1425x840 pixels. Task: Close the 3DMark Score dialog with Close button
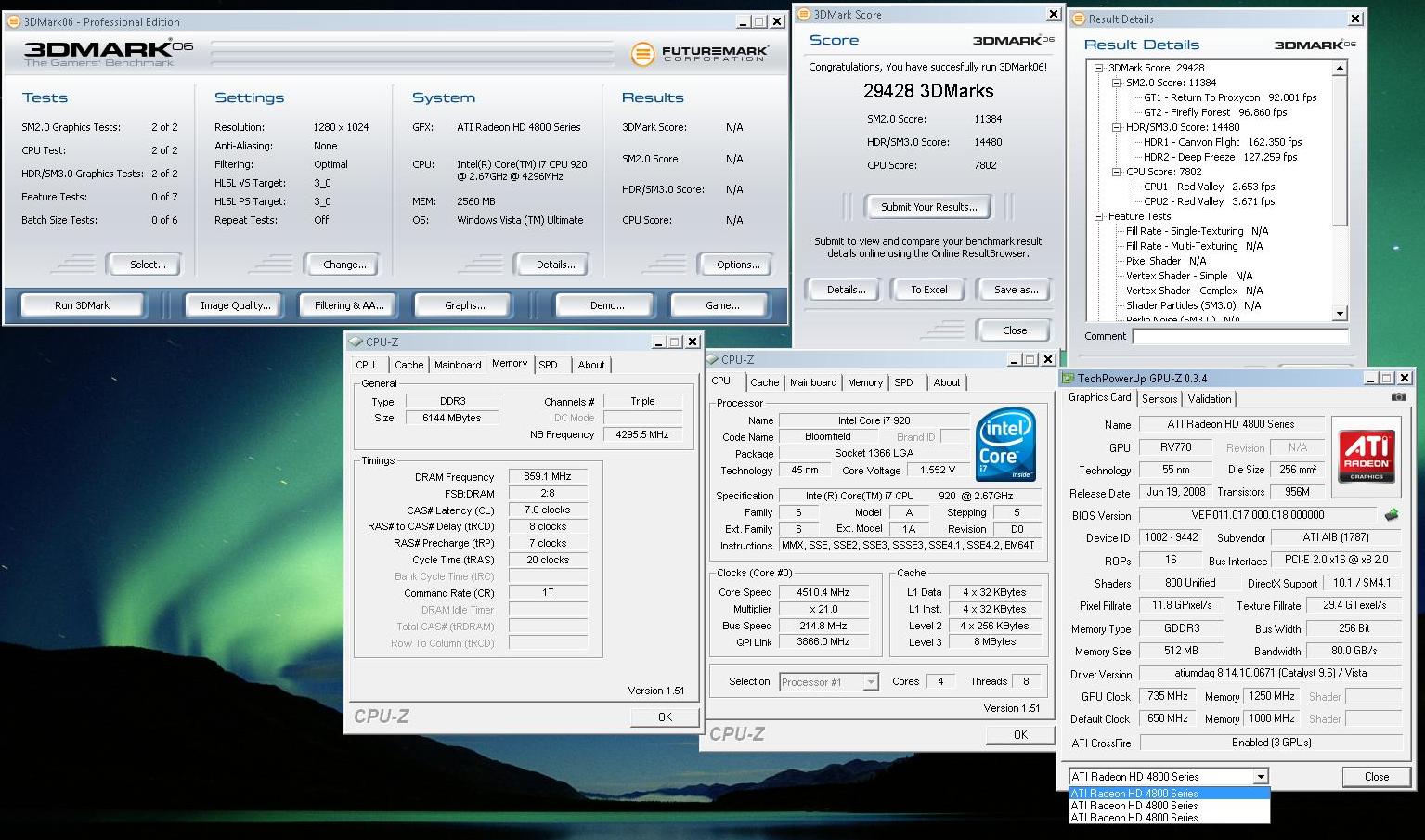tap(1015, 330)
